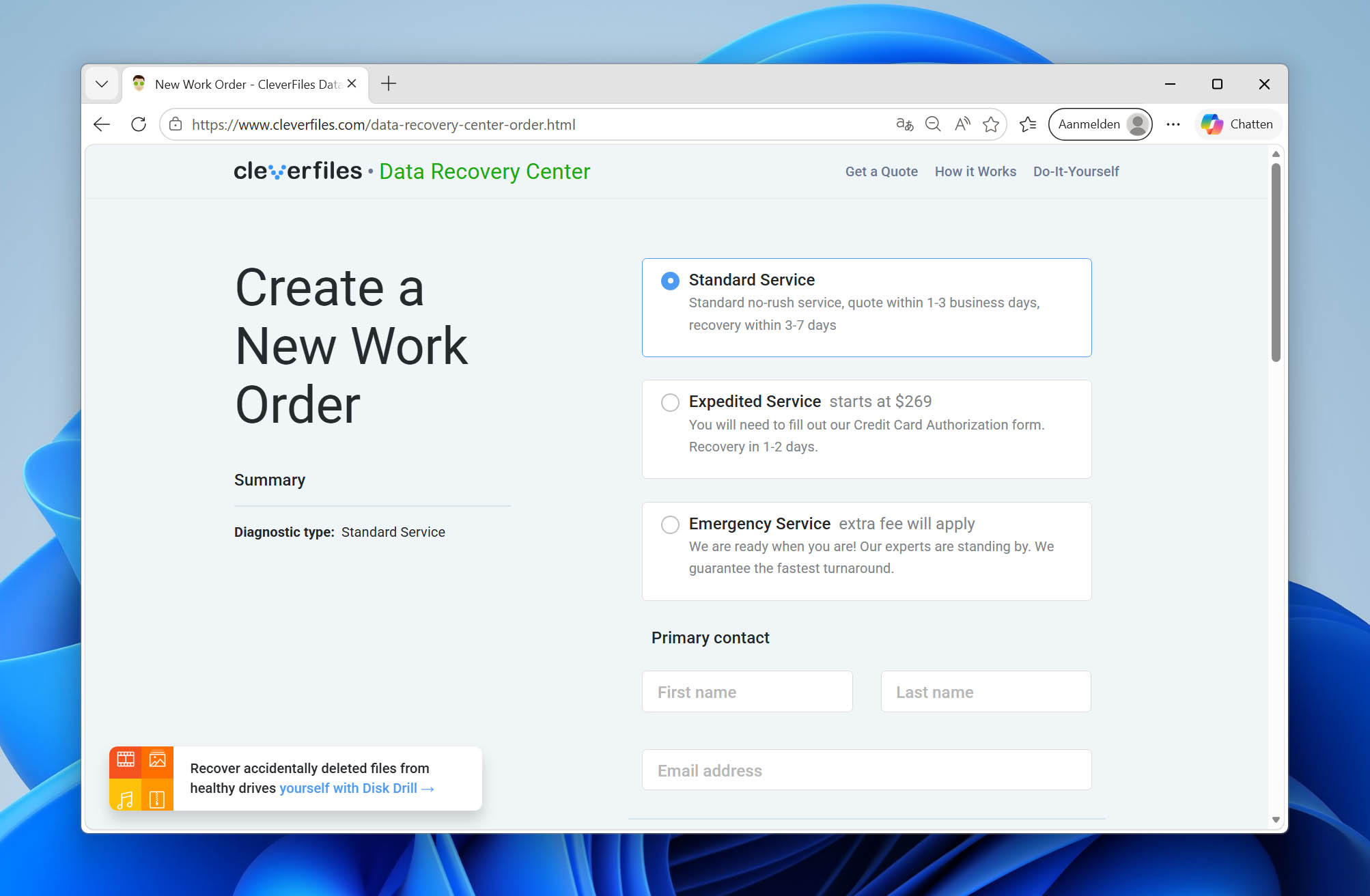The width and height of the screenshot is (1370, 896).
Task: Open Copilot Chatten panel
Action: click(x=1238, y=124)
